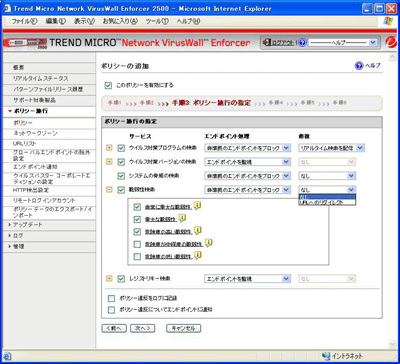Click 次へ > button
The image size is (400, 364).
[143, 328]
